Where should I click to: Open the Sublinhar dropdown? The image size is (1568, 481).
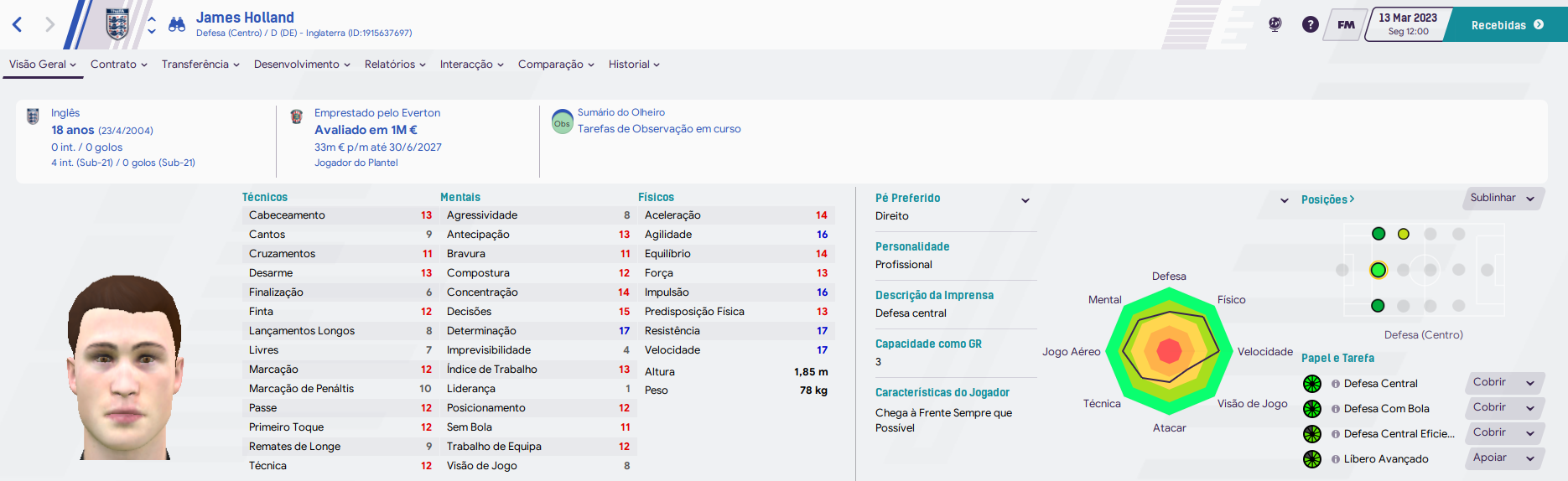pos(1504,199)
